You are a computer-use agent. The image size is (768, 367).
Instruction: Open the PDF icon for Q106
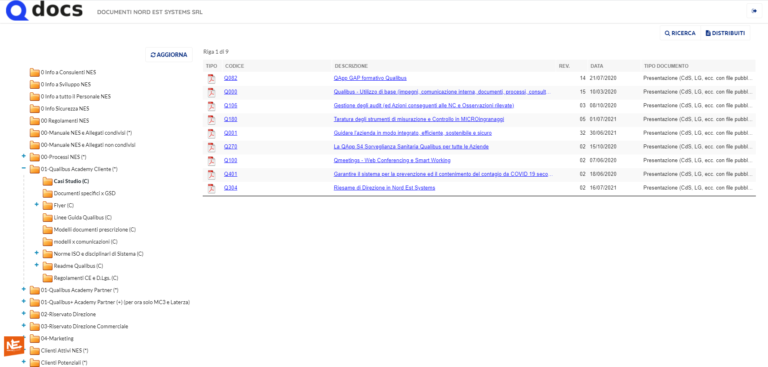pos(212,106)
